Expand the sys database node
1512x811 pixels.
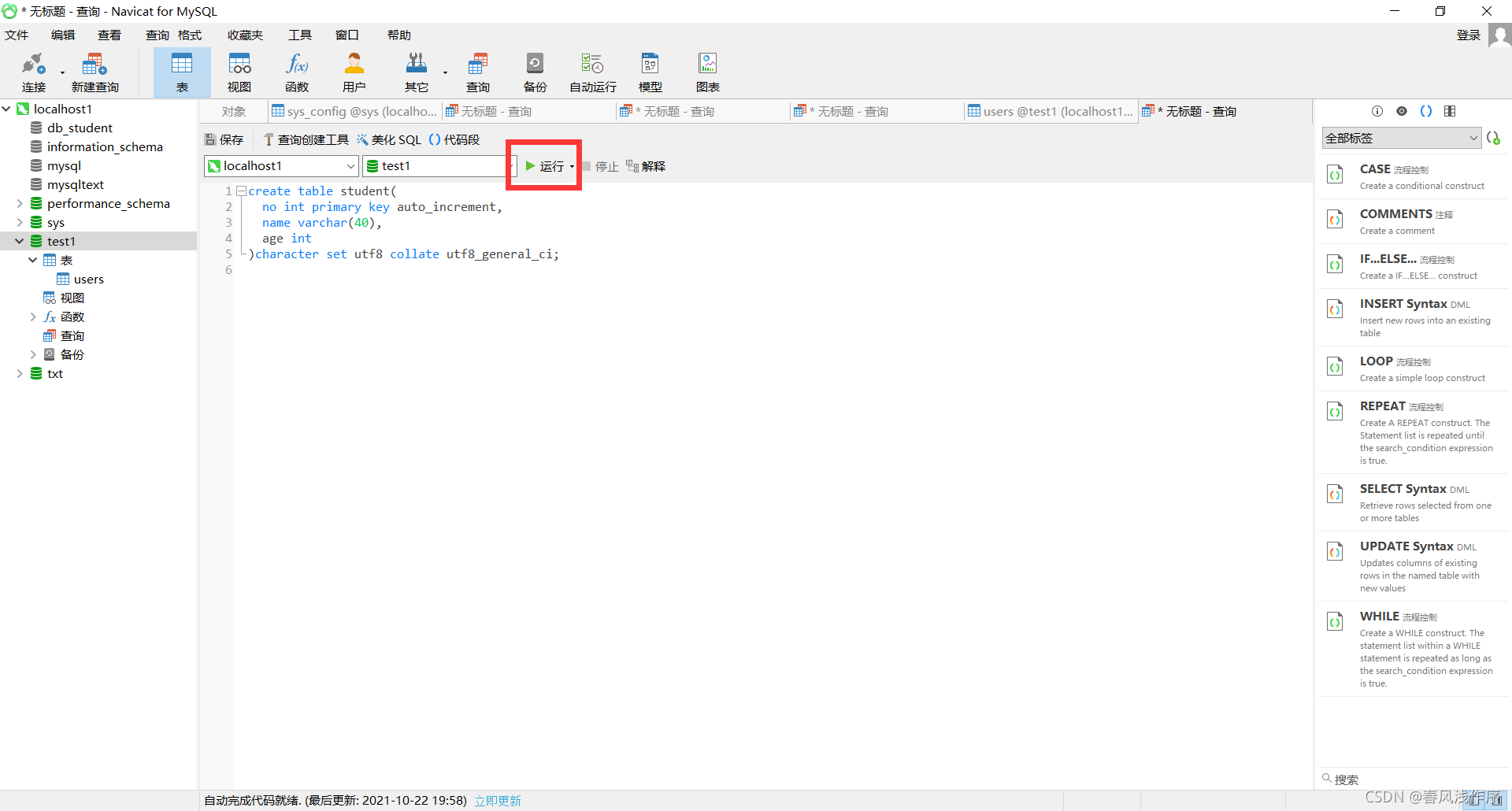[20, 222]
